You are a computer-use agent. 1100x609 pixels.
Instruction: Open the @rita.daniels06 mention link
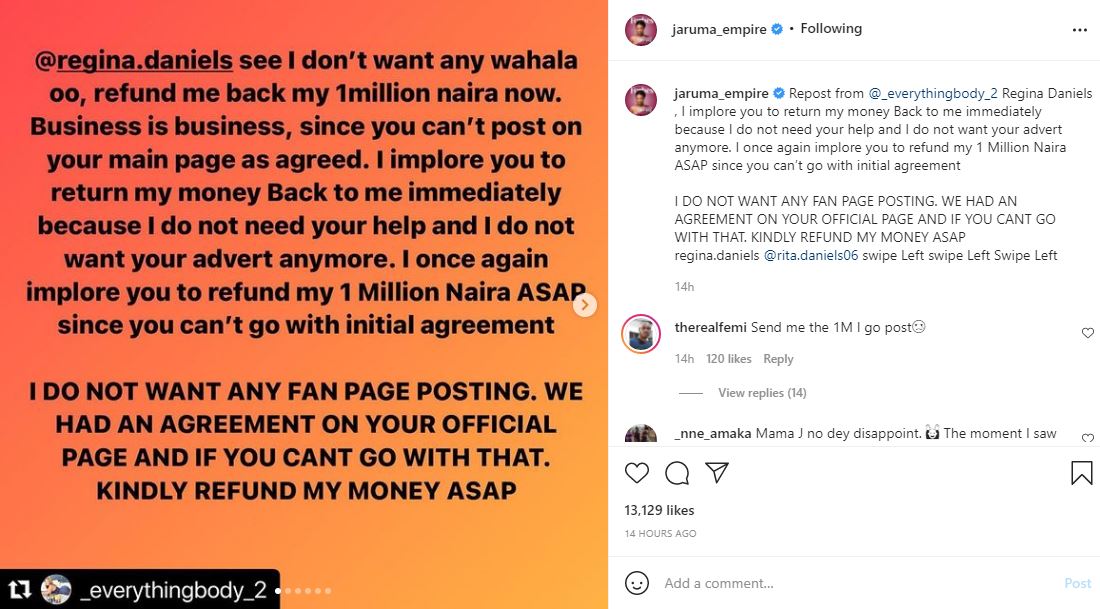click(x=811, y=256)
